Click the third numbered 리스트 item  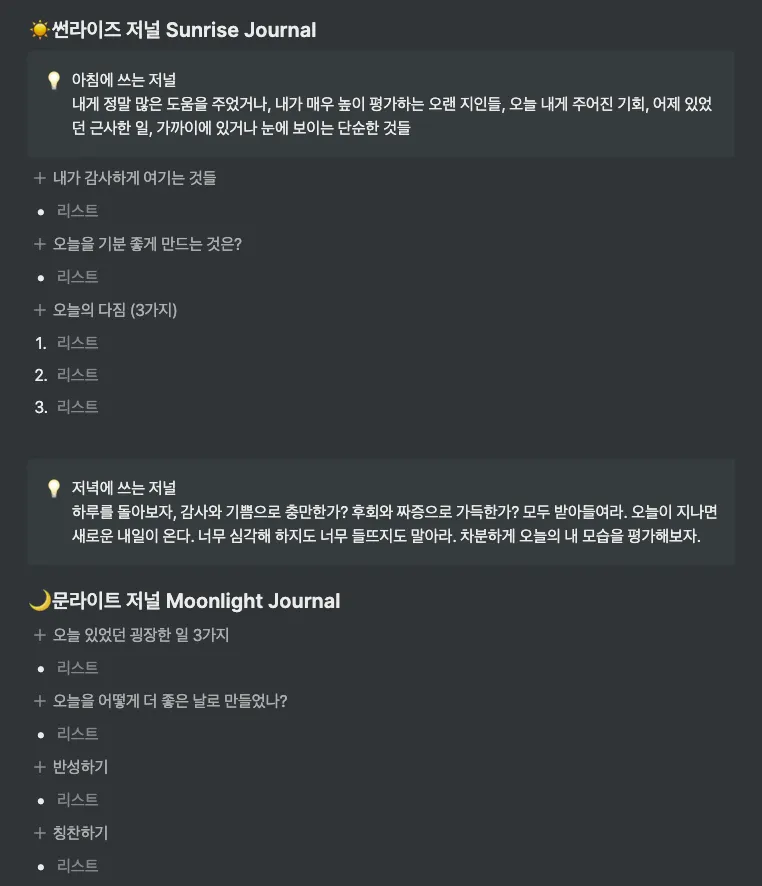pyautogui.click(x=77, y=407)
